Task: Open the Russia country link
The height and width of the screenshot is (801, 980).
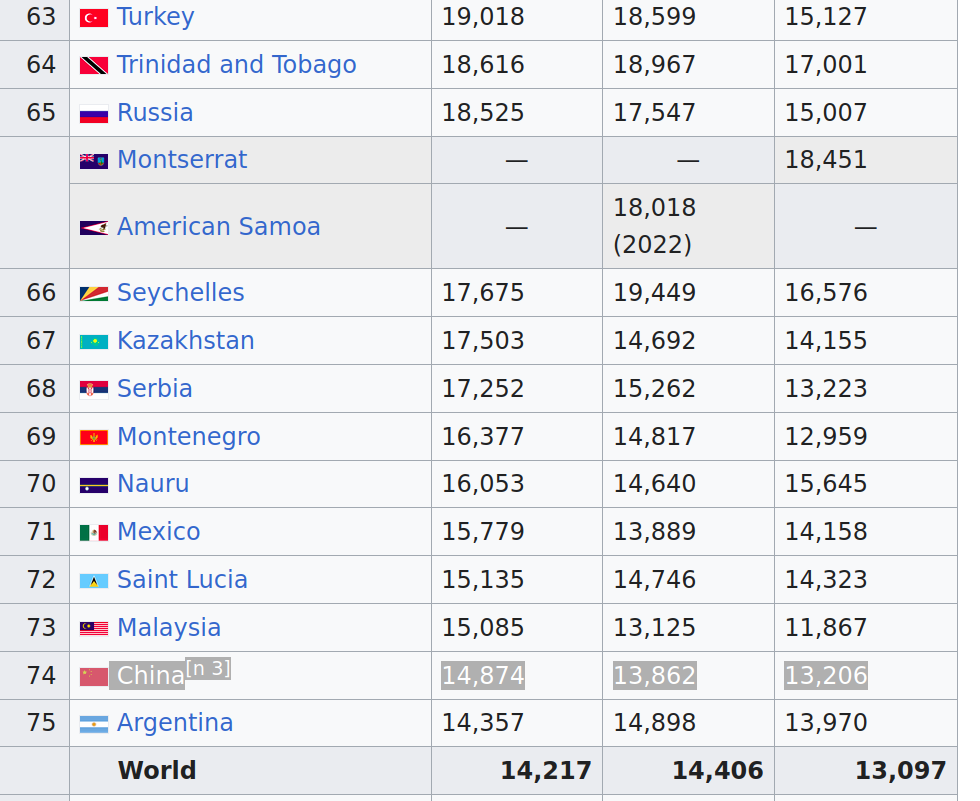Action: tap(155, 112)
